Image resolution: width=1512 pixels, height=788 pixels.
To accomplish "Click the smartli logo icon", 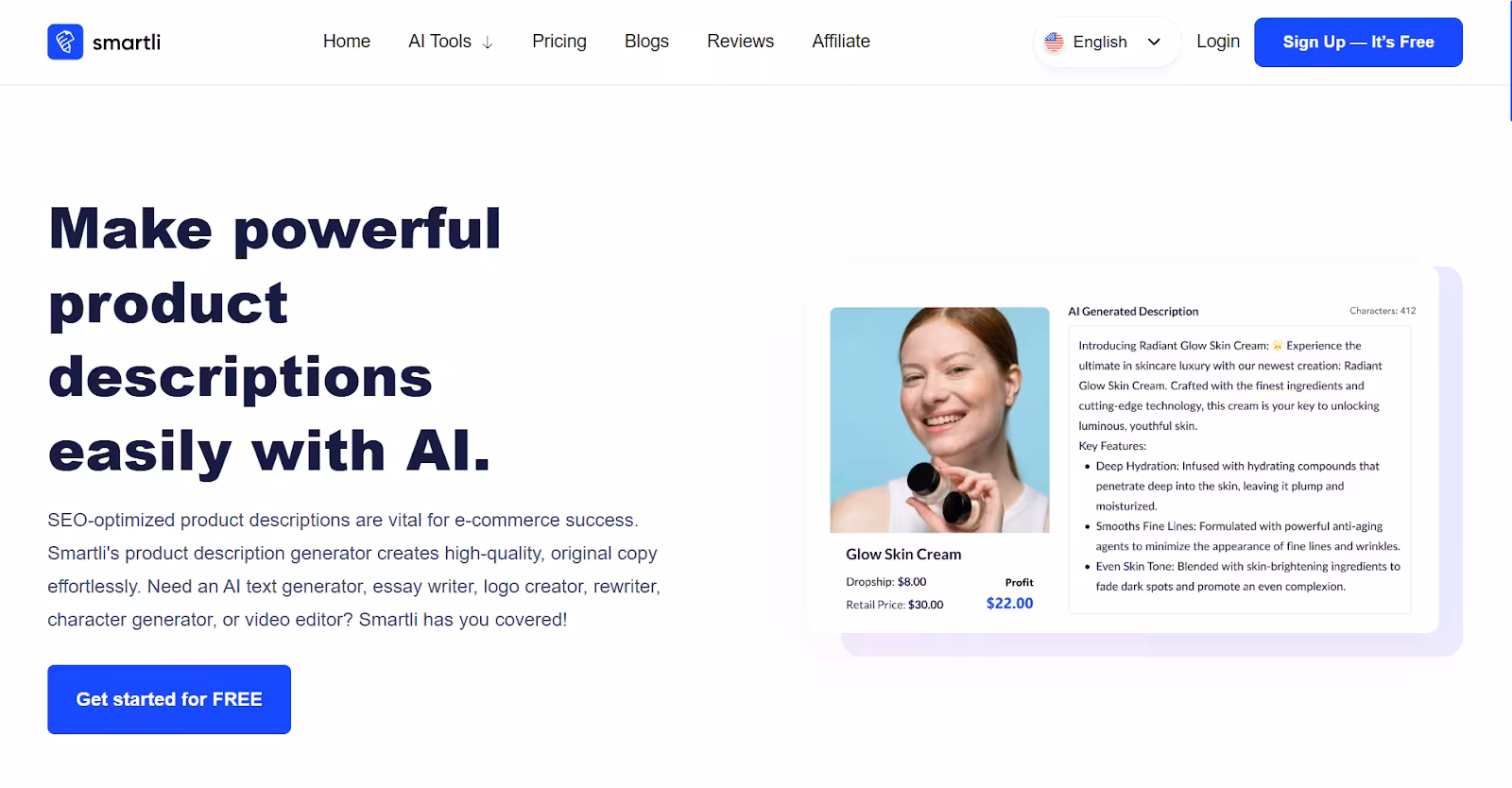I will 65,42.
